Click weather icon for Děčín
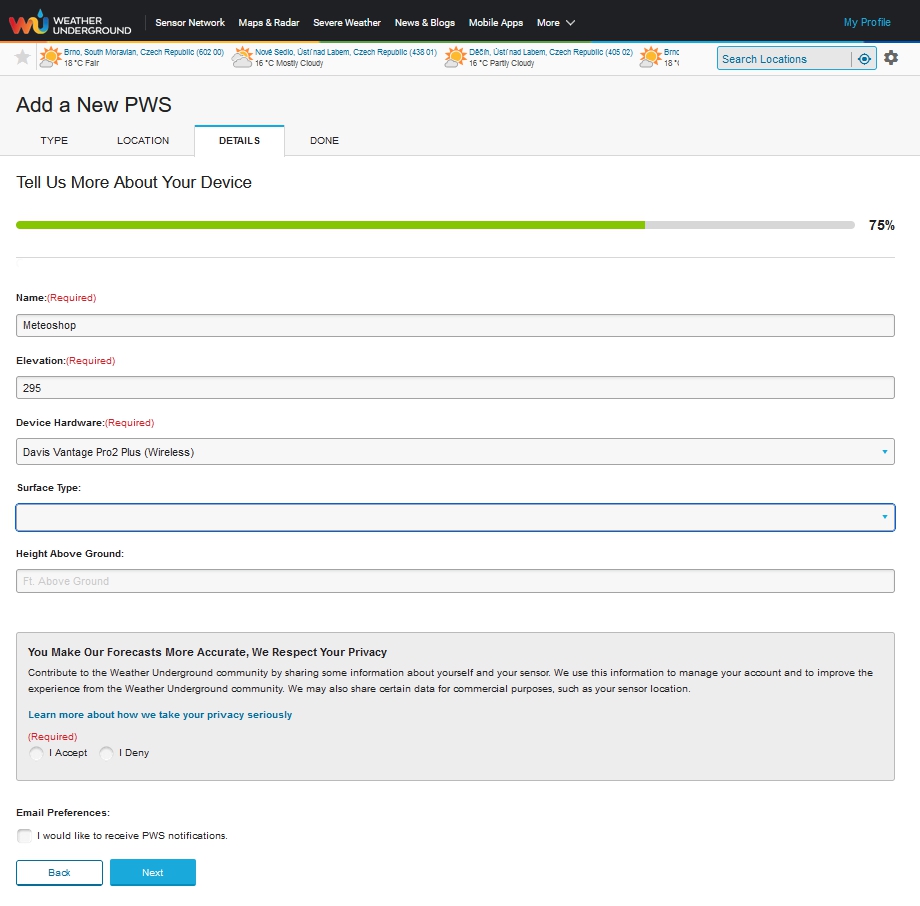Image resolution: width=920 pixels, height=906 pixels. [x=456, y=58]
